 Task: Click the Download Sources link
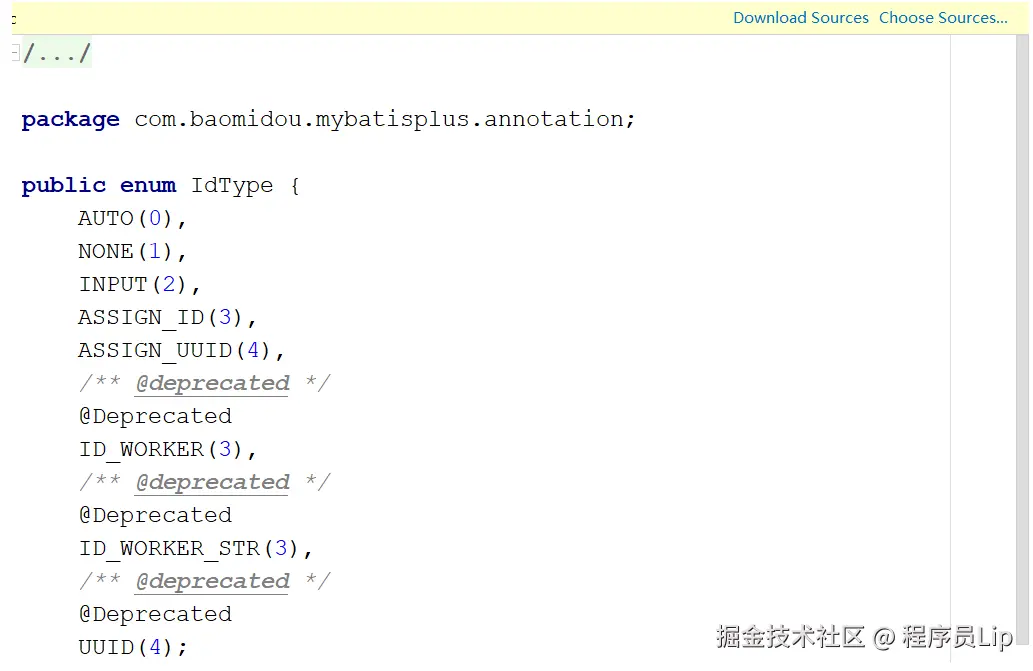click(800, 18)
